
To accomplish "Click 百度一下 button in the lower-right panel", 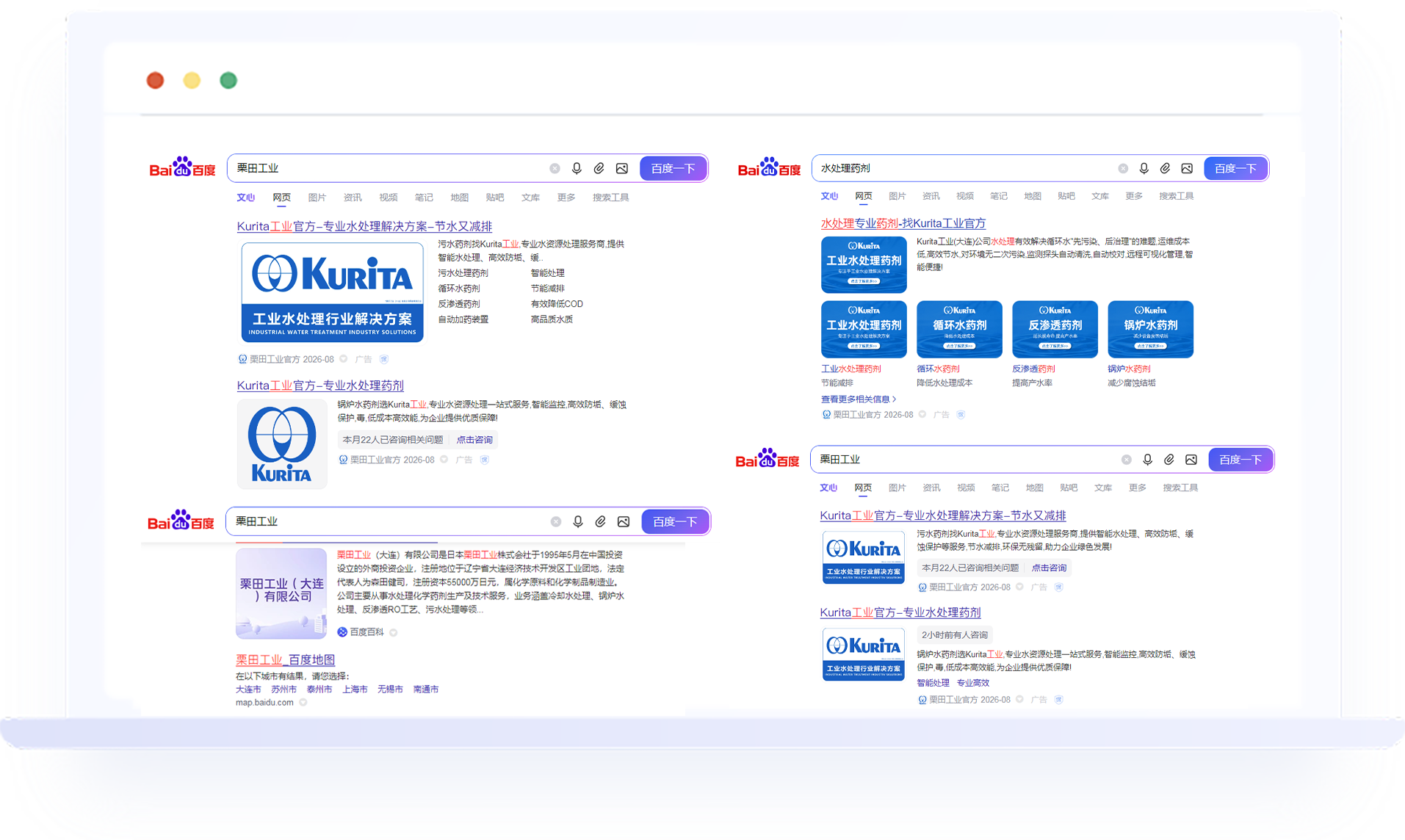I will coord(1240,460).
